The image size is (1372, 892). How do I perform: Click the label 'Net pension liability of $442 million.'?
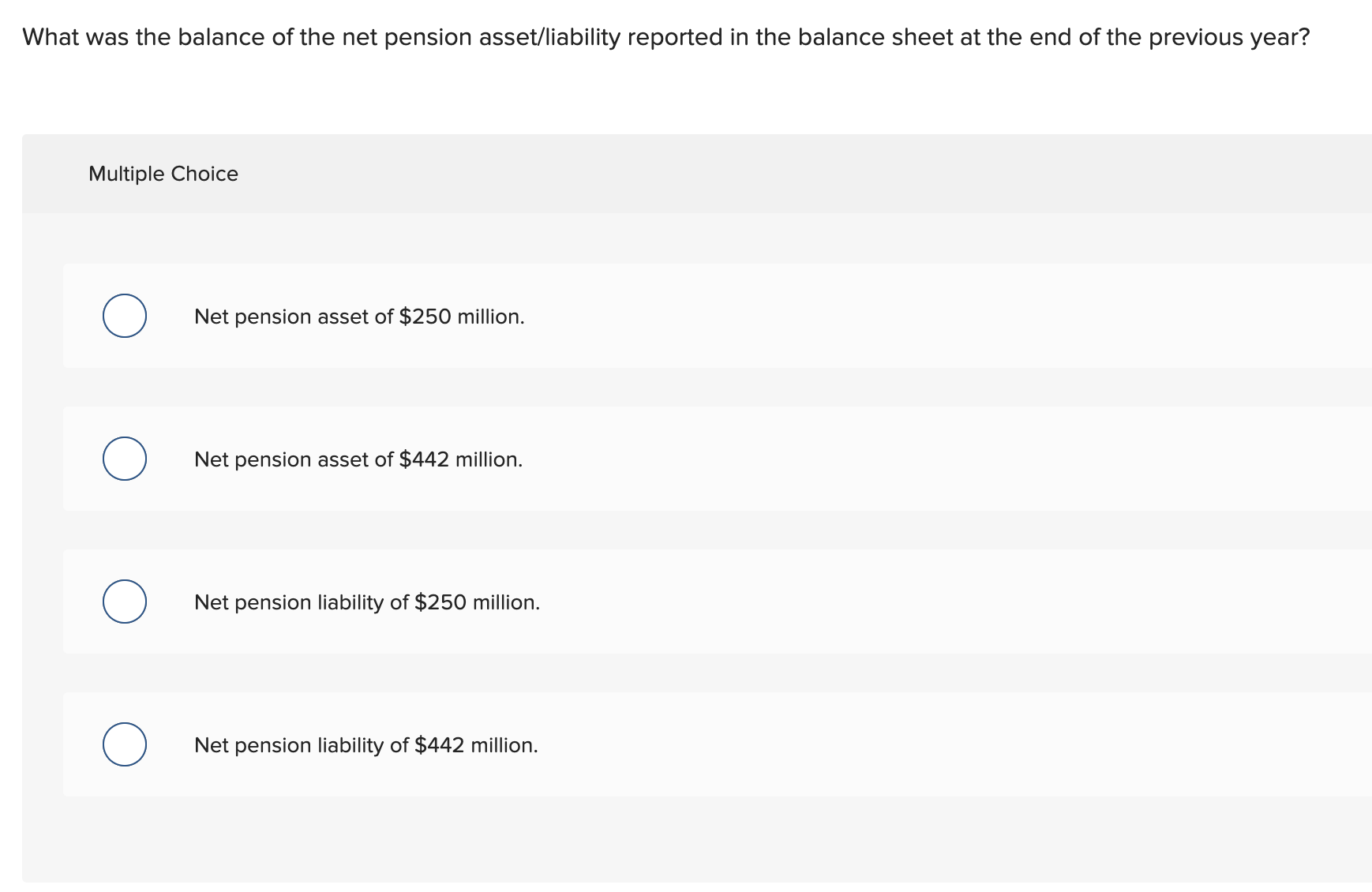tap(366, 745)
